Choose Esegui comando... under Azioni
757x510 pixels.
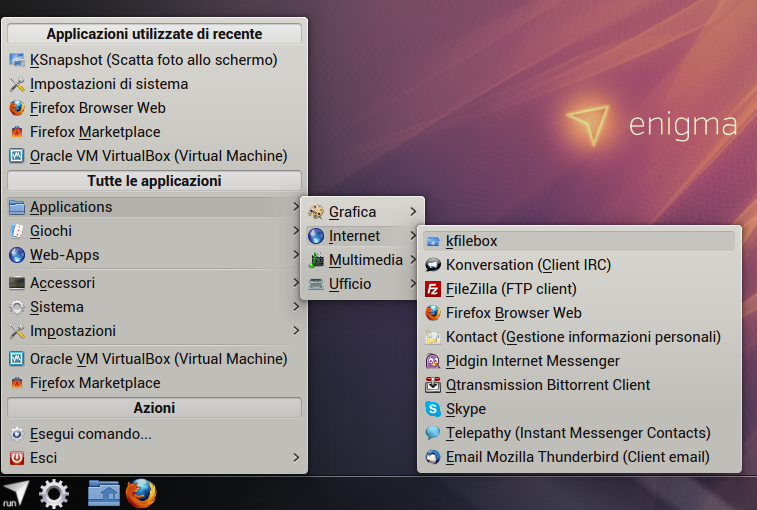click(154, 434)
